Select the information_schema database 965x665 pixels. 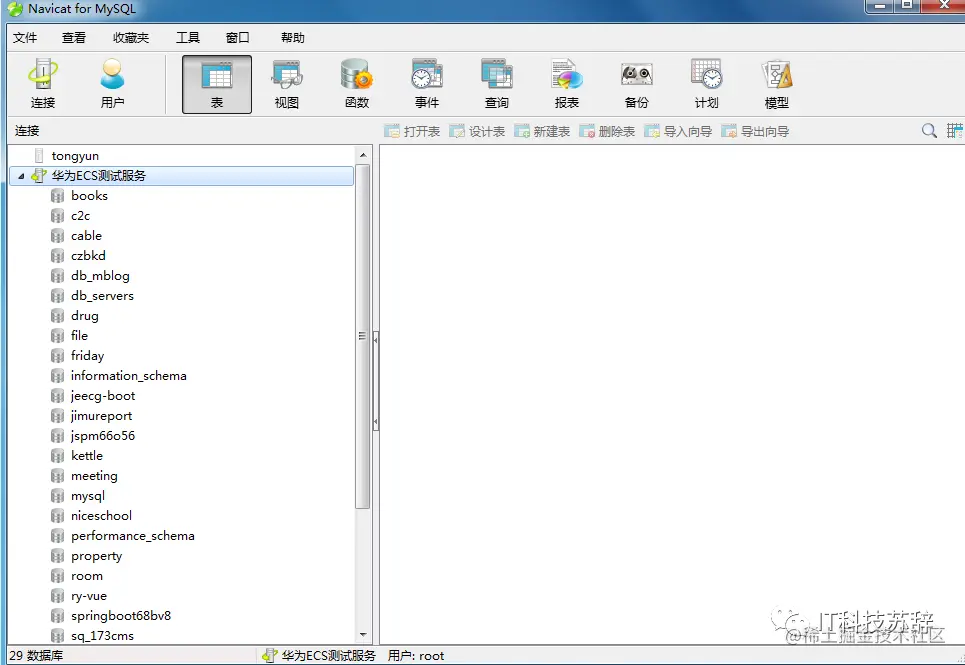129,376
